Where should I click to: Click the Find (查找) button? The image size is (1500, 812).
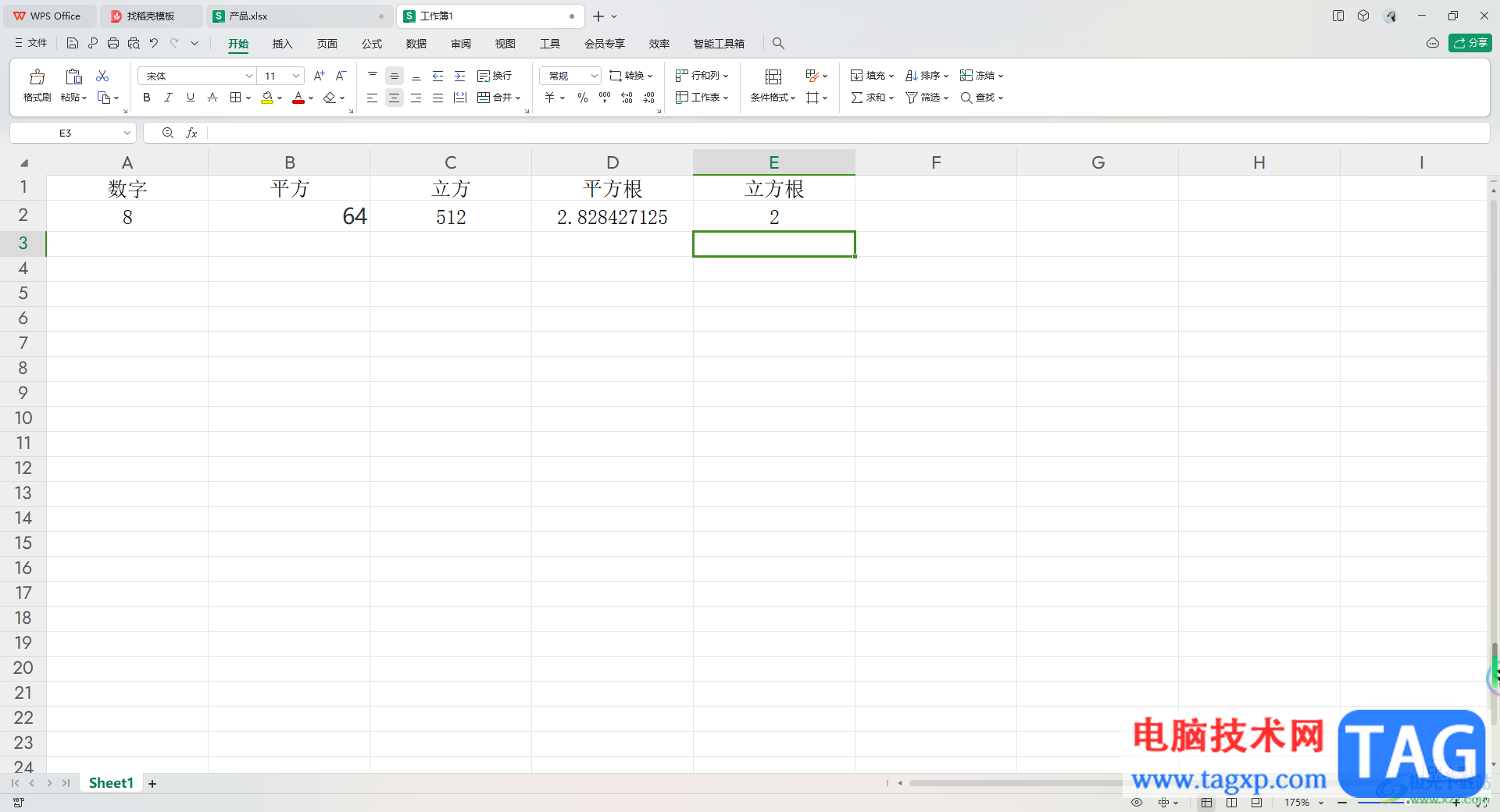pos(981,98)
